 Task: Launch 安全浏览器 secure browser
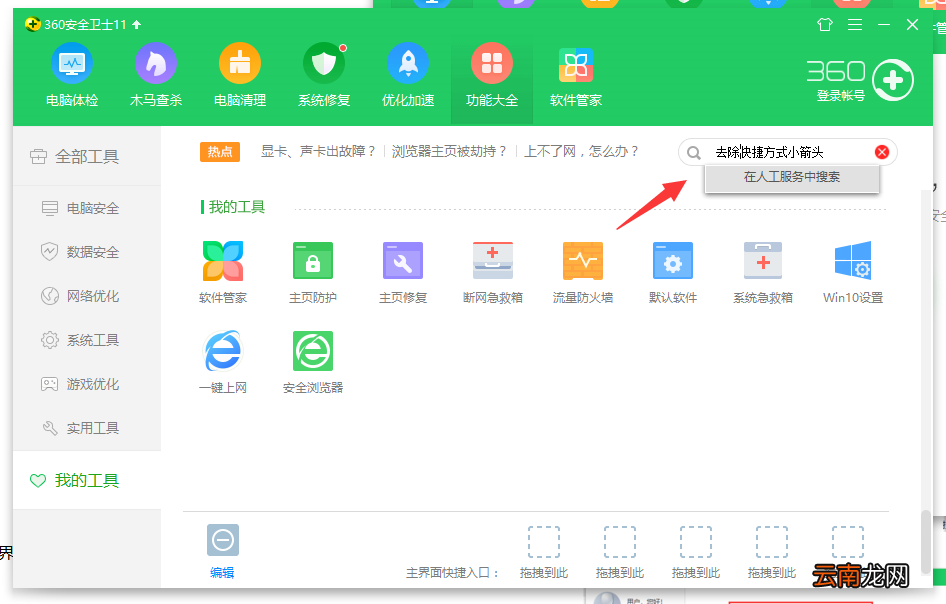pyautogui.click(x=313, y=361)
